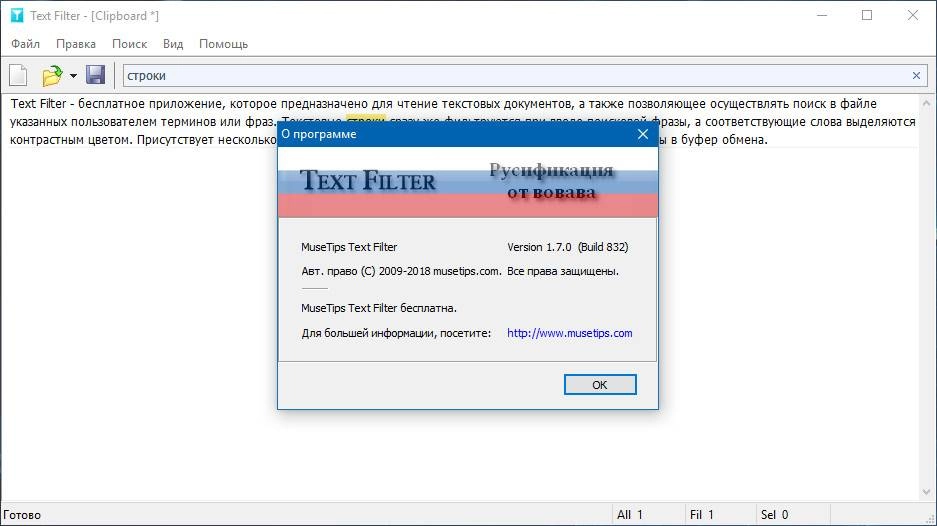Open the Вид menu
This screenshot has width=937, height=526.
click(173, 44)
